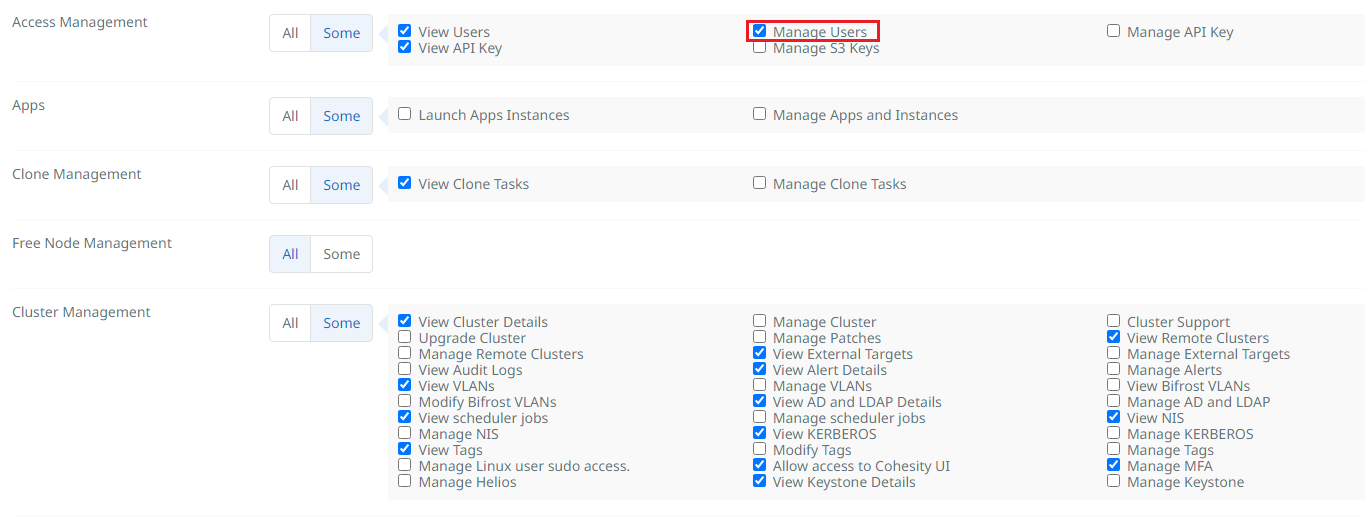Enable the Manage Helios checkbox
This screenshot has height=517, width=1365.
[404, 481]
